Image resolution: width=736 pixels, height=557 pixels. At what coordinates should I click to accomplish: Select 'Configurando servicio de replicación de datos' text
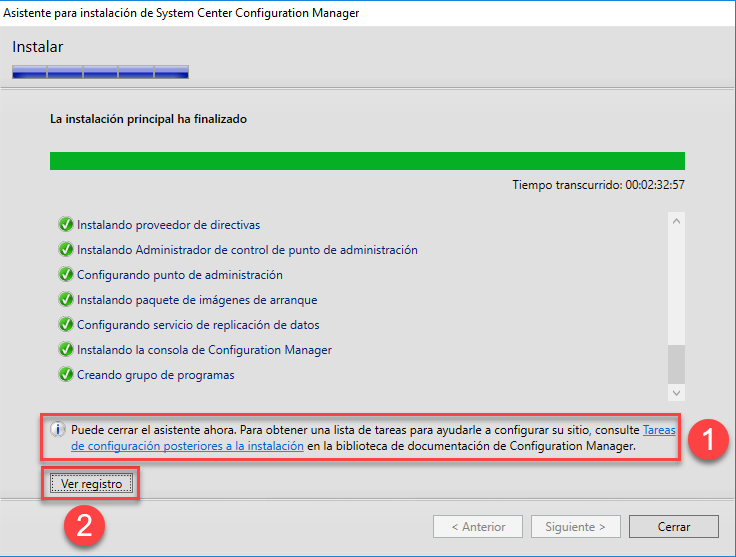point(198,325)
